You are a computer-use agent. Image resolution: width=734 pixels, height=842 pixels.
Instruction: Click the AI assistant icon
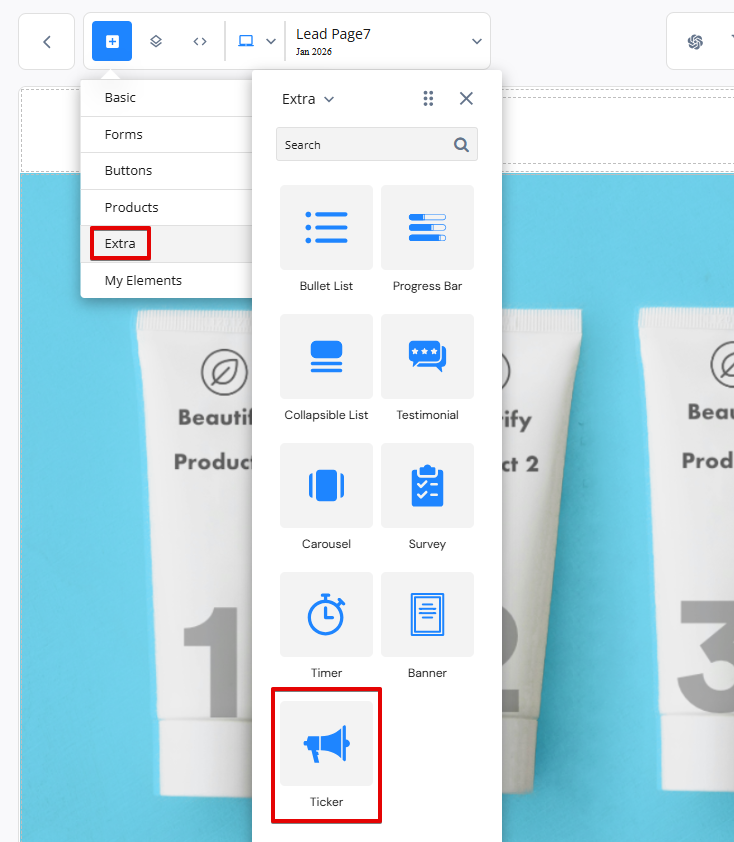point(695,42)
